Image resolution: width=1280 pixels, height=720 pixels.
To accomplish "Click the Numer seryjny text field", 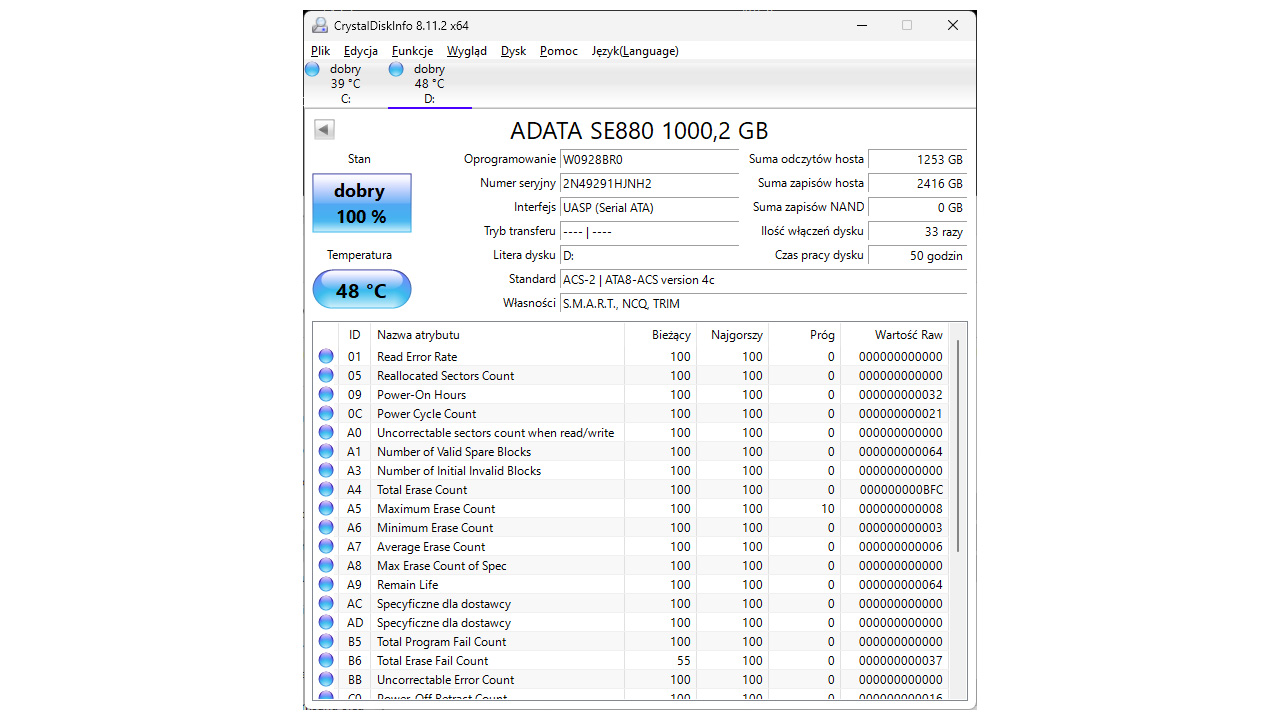I will pos(649,184).
